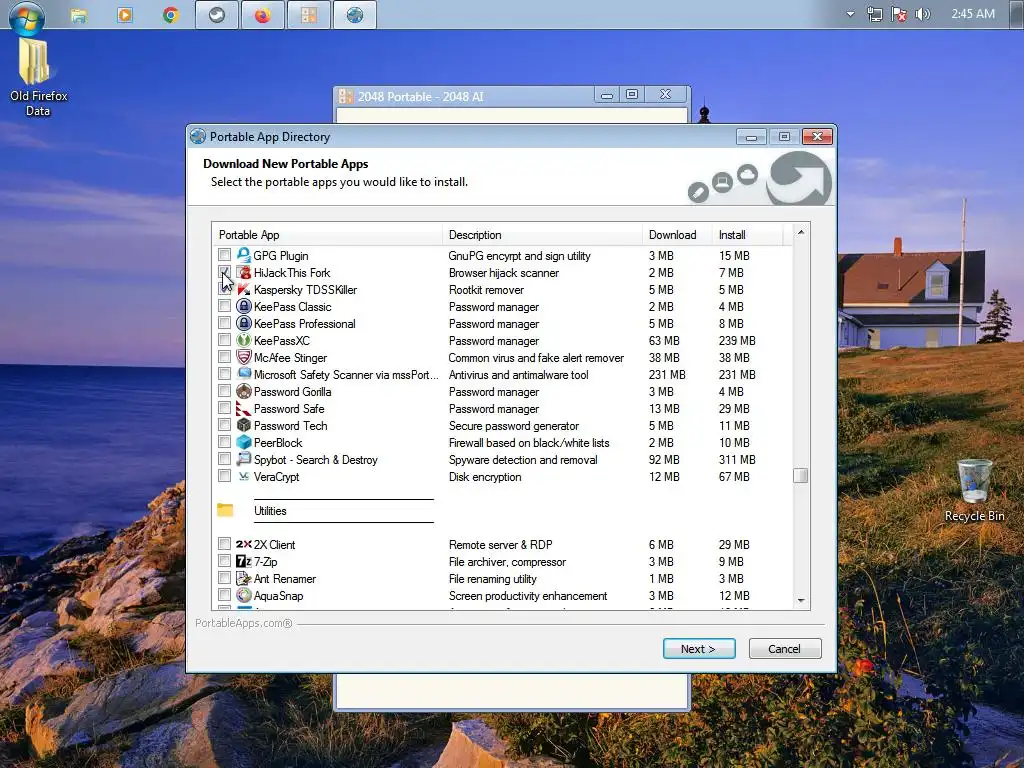This screenshot has width=1024, height=768.
Task: Click the Spybot Search & Destroy icon
Action: (244, 459)
